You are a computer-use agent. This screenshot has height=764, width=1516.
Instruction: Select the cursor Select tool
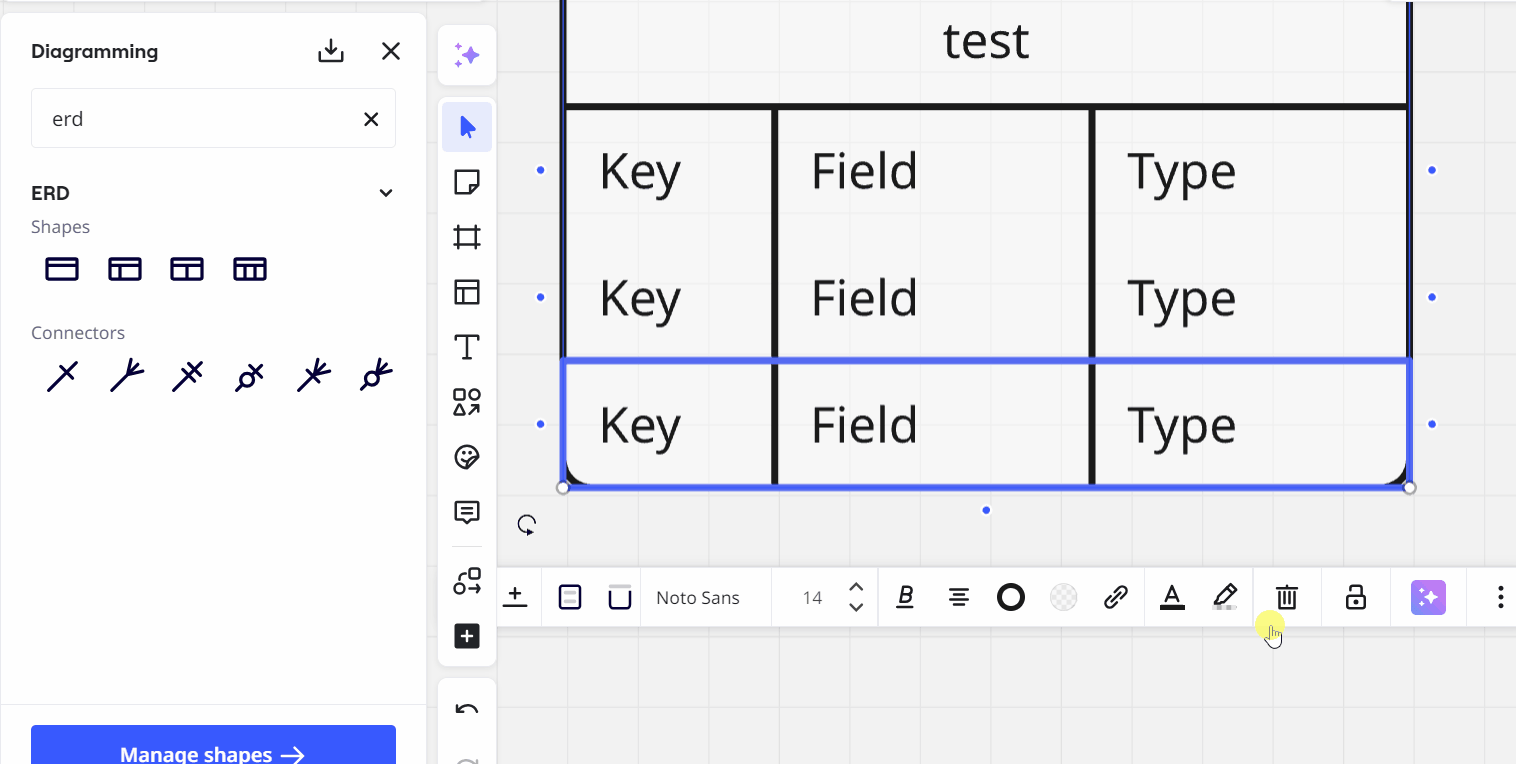click(x=467, y=127)
